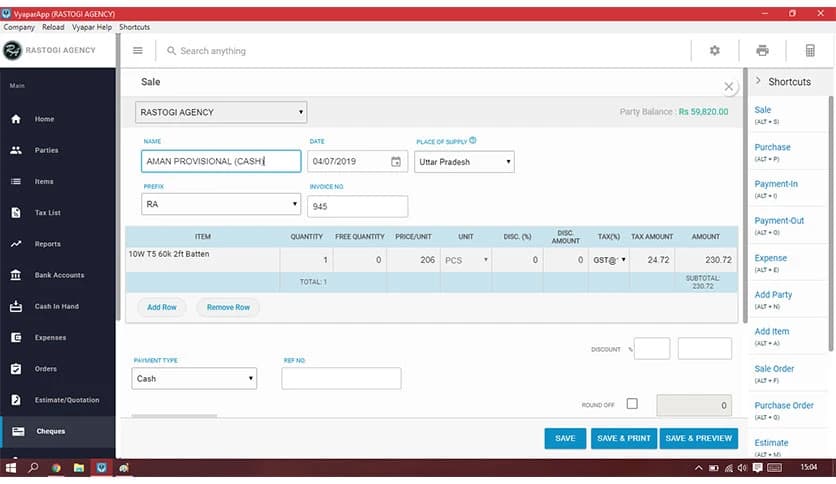This screenshot has height=484, width=836.
Task: Click the Bank Accounts building icon
Action: [16, 275]
